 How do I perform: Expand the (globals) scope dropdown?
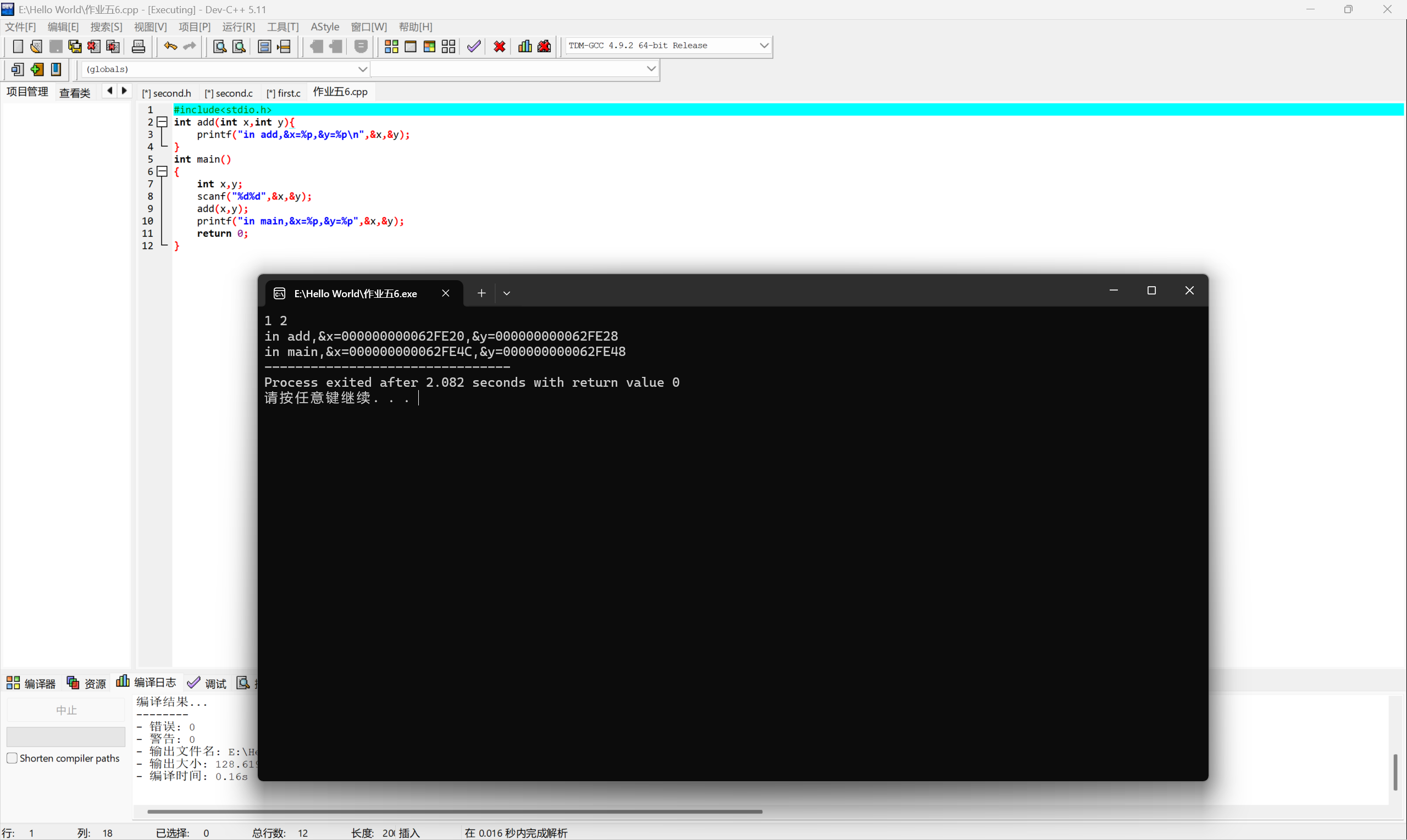(362, 69)
